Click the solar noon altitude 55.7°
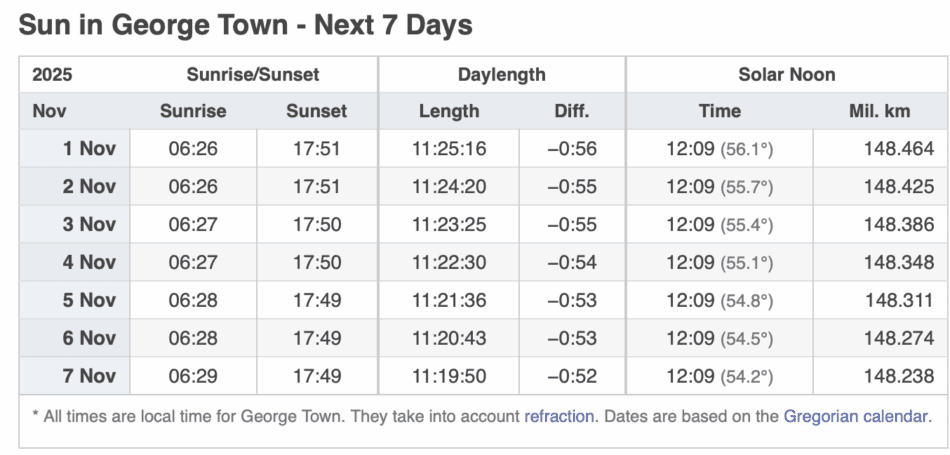This screenshot has width=950, height=455. [747, 187]
